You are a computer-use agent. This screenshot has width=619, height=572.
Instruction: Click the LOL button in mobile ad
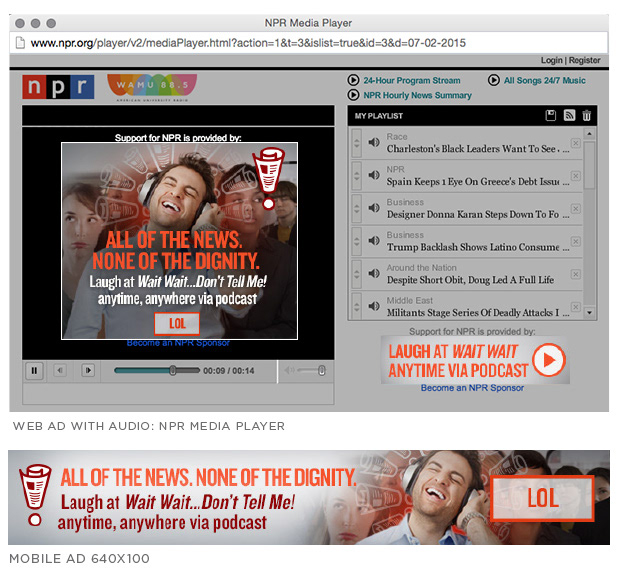pos(543,498)
